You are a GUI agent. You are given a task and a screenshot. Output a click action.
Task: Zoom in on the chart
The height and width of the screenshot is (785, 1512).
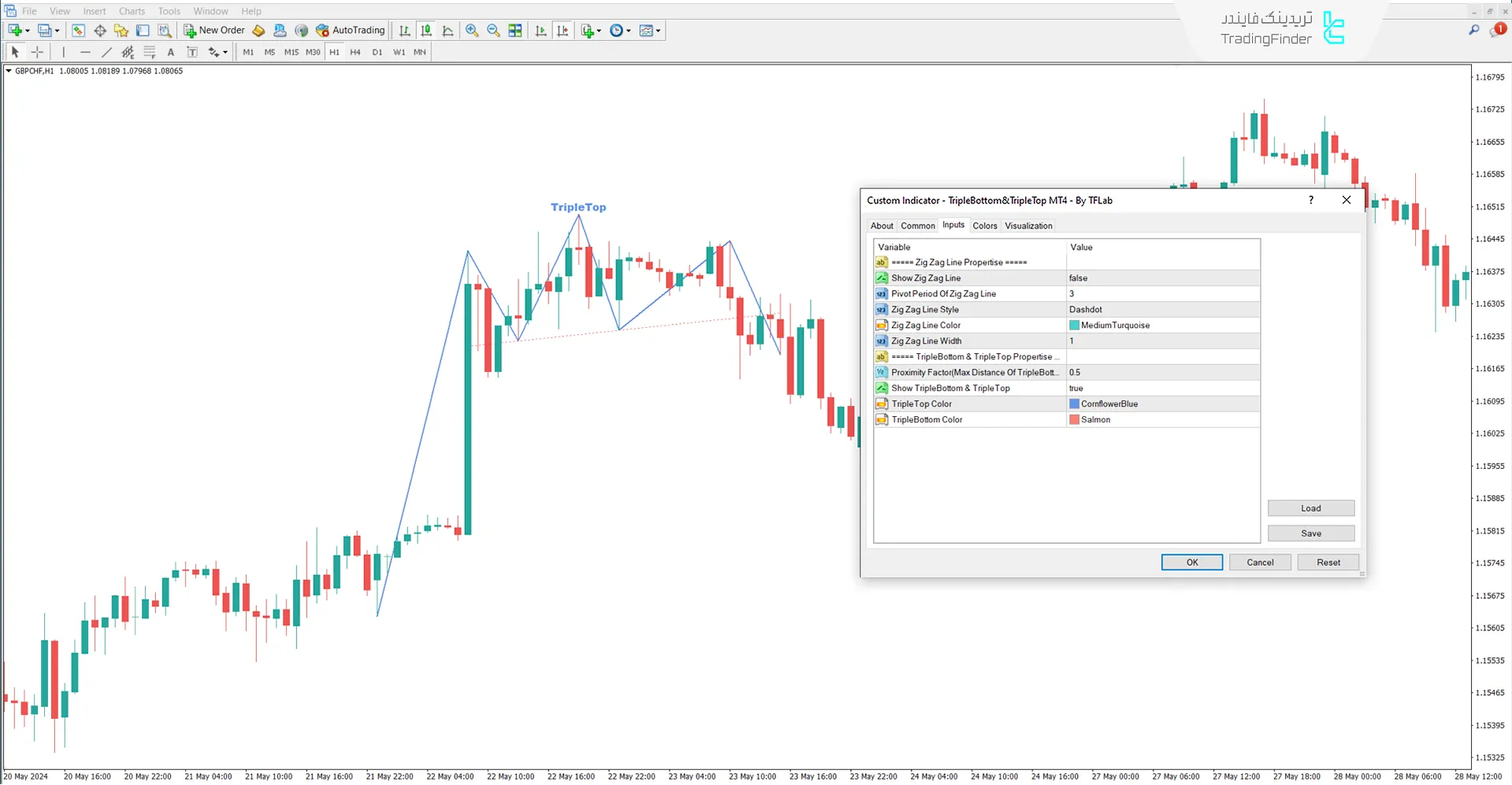(471, 30)
